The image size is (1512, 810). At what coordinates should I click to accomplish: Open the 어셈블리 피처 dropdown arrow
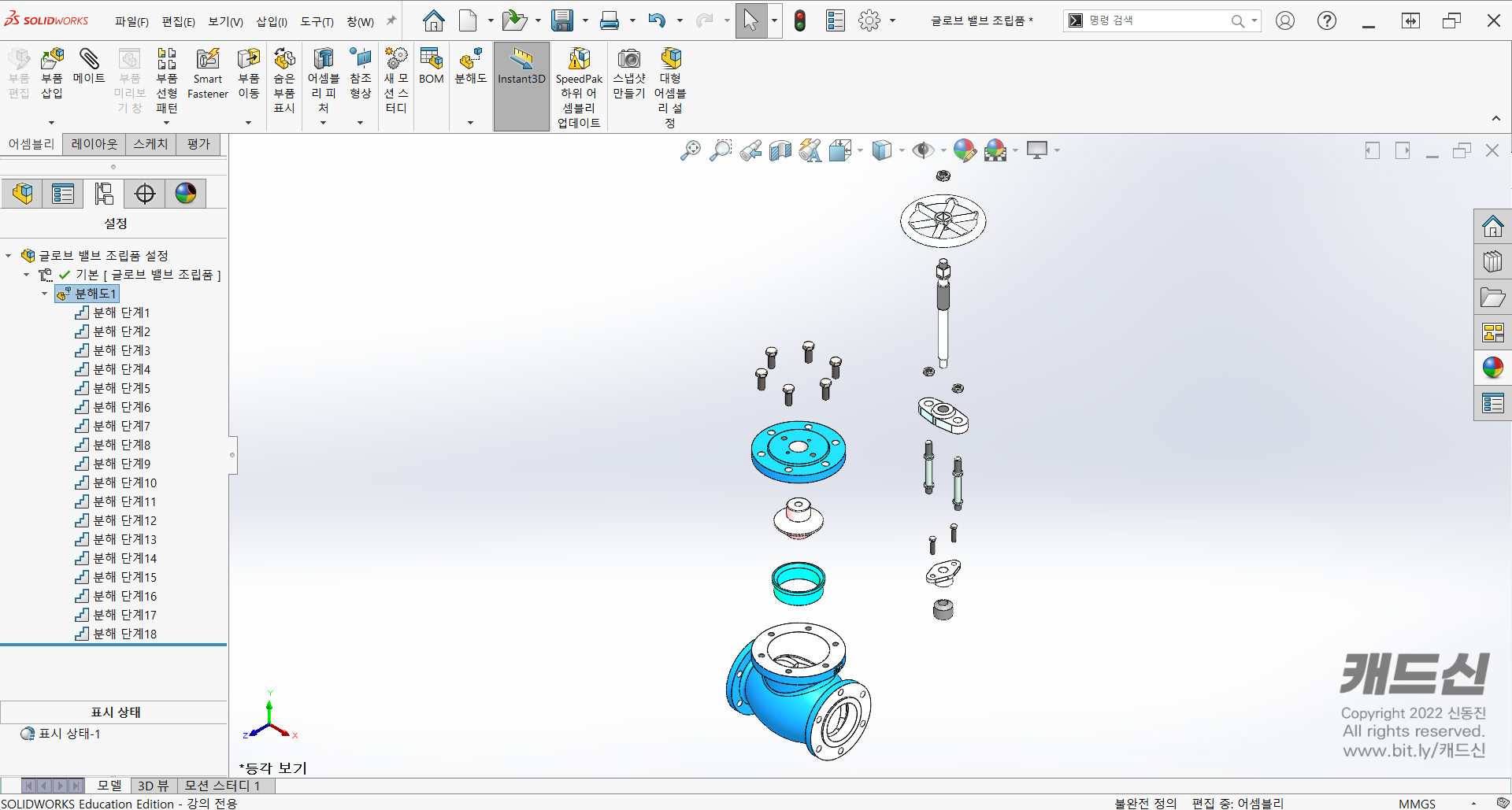323,123
